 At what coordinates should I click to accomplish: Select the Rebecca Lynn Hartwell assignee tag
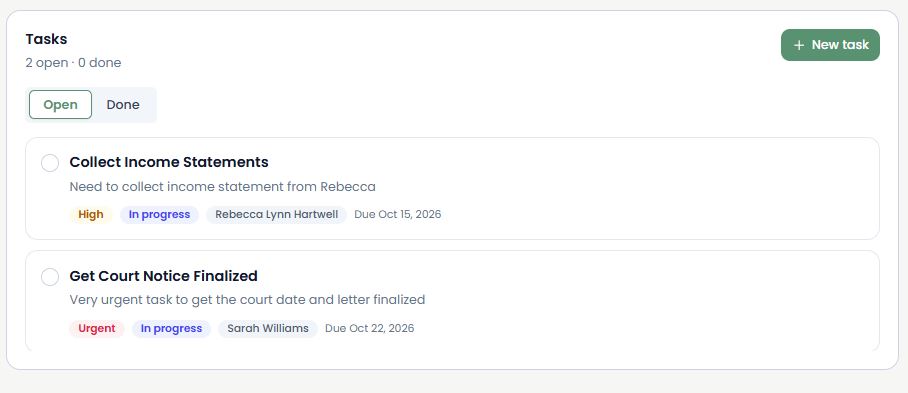coord(276,215)
